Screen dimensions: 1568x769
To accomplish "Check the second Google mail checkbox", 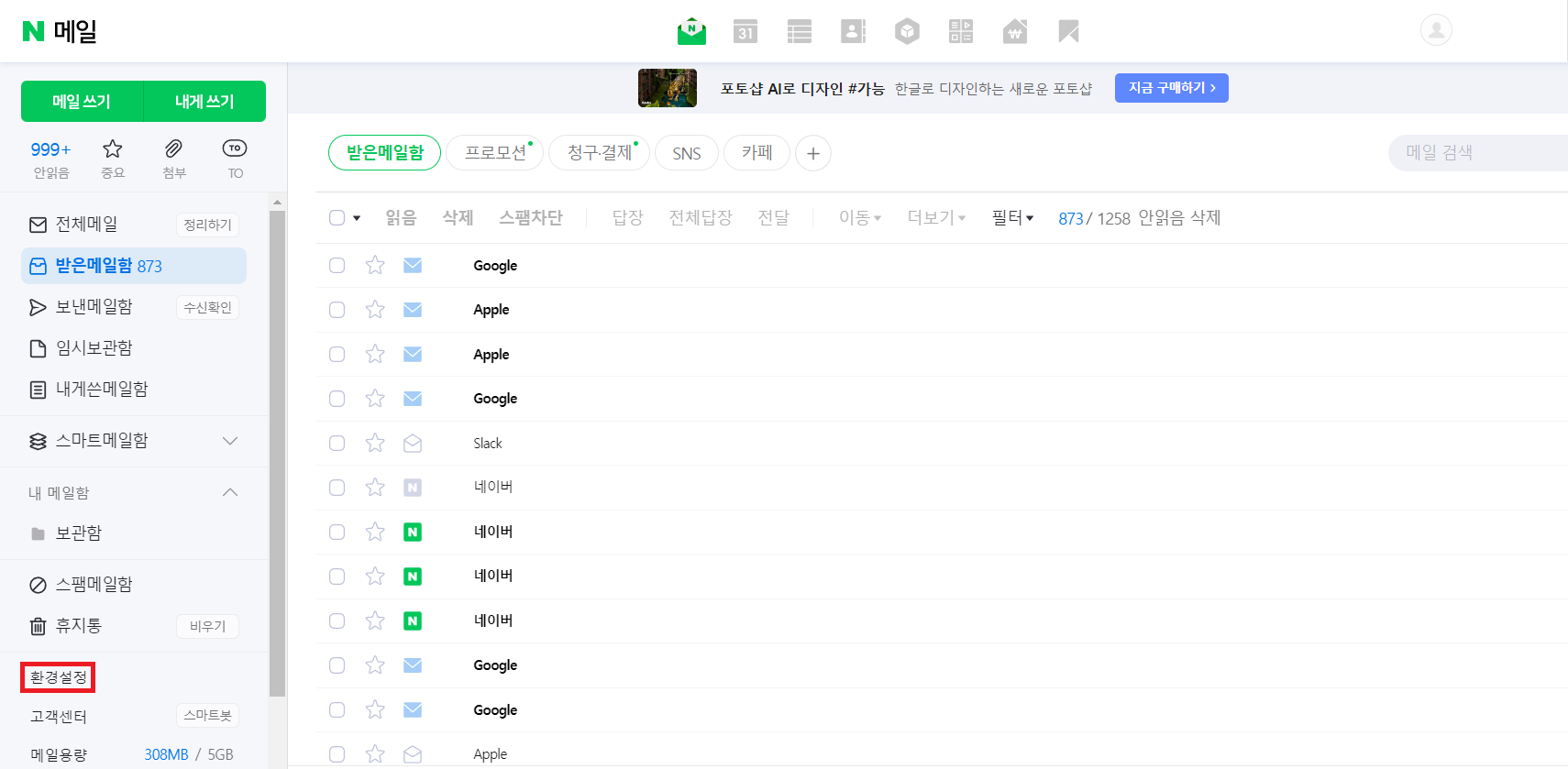I will click(x=337, y=399).
